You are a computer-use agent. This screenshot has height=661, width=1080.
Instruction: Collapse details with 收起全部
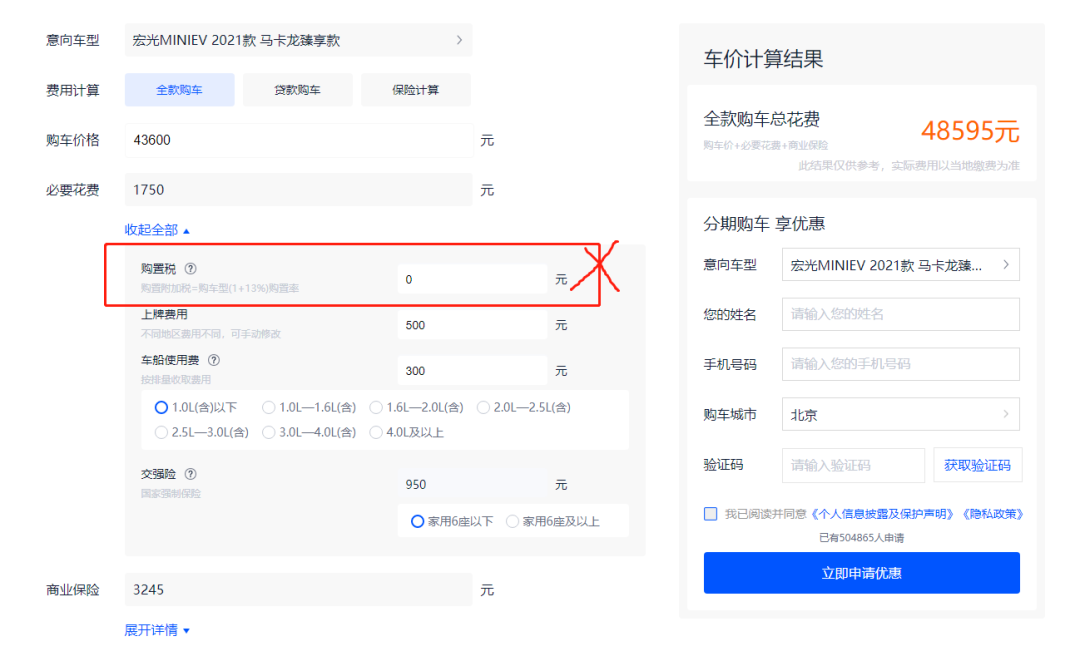[x=157, y=230]
